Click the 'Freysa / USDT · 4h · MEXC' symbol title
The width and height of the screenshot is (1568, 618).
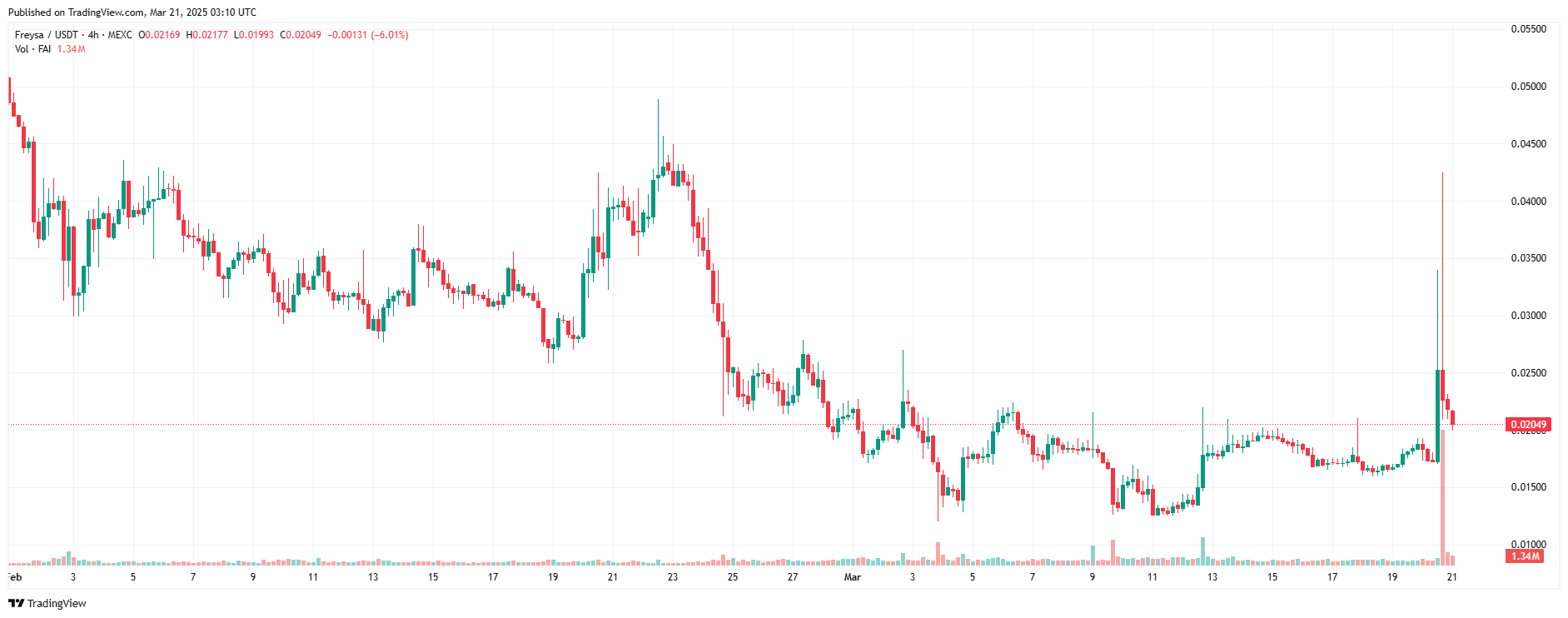pyautogui.click(x=73, y=35)
